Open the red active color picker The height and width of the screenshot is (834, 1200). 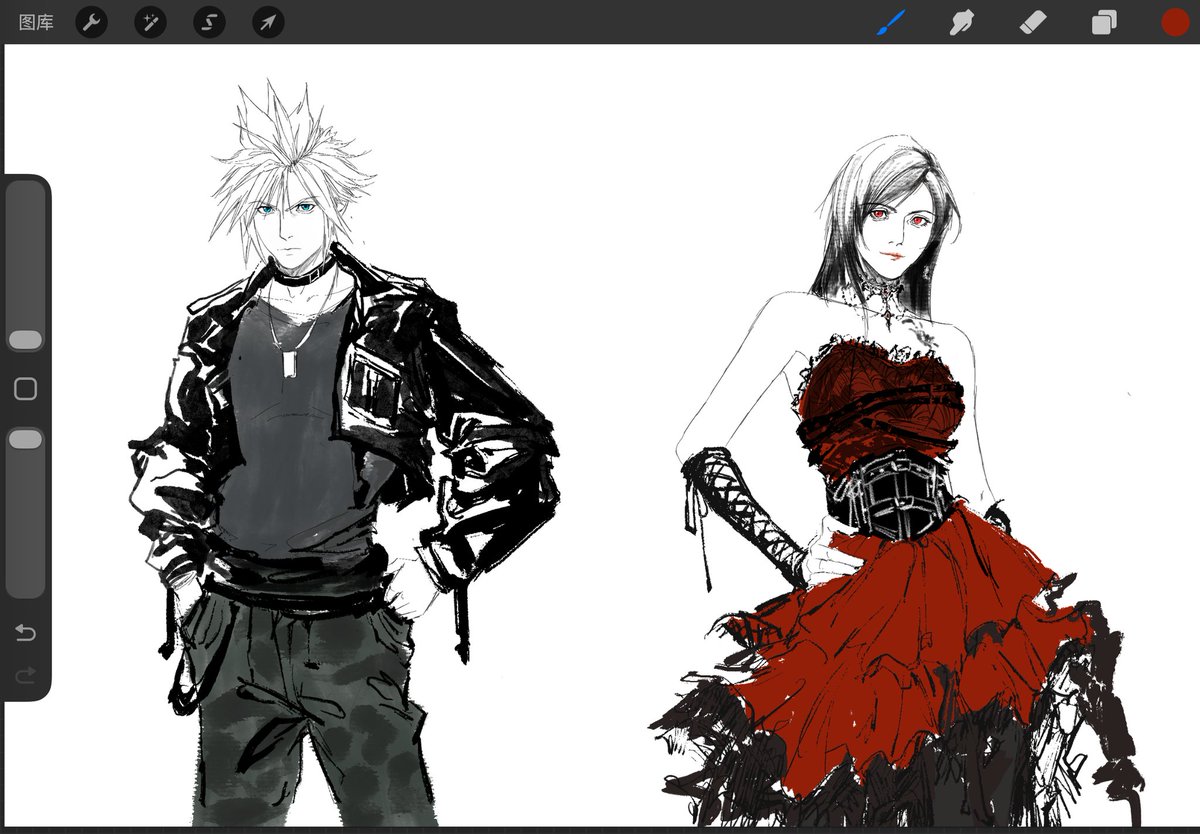1175,22
